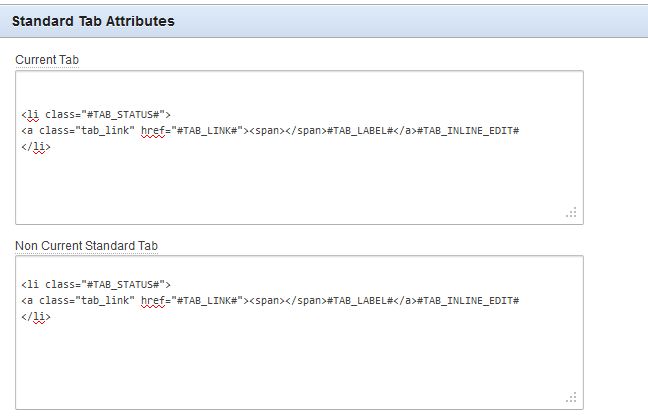The height and width of the screenshot is (418, 648).
Task: Click closing </li> tag in Non Current textarea
Action: (x=35, y=317)
